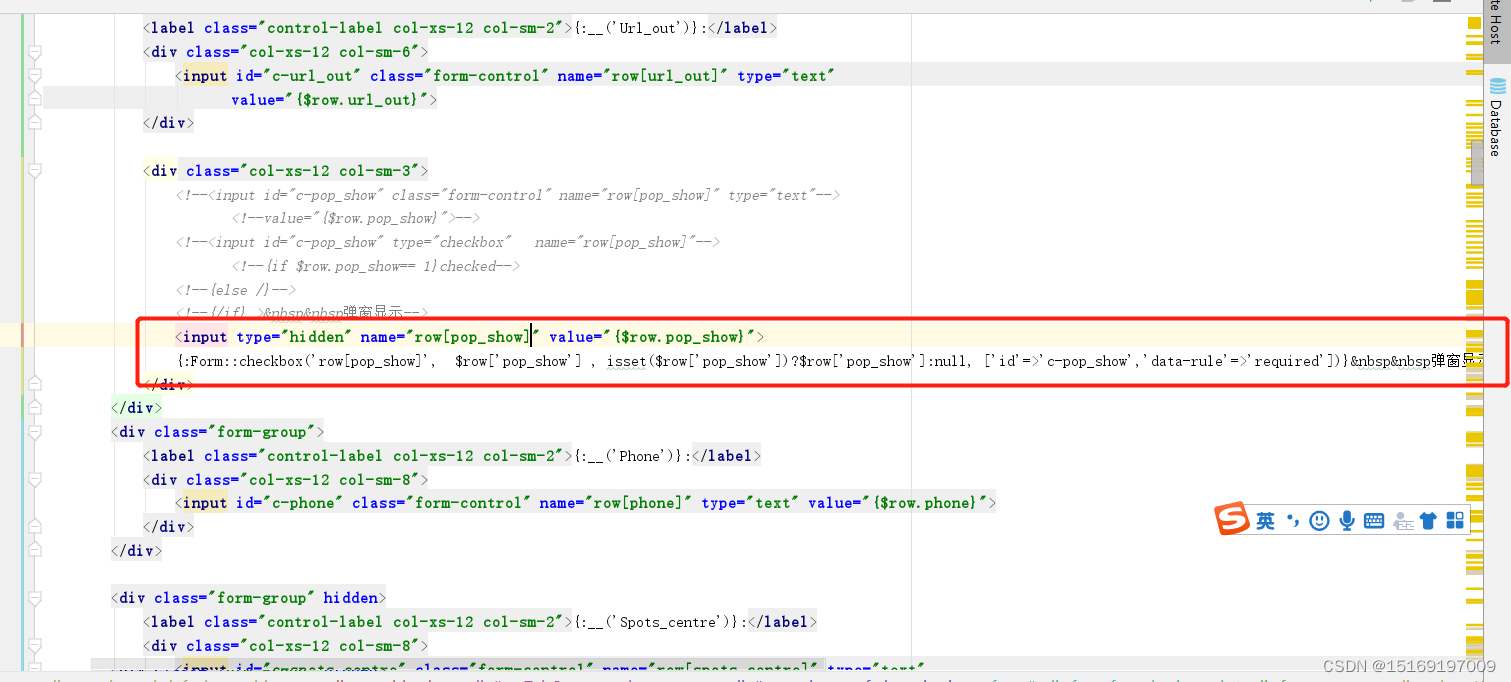
Task: Collapse the c-url_out input tag fold
Action: click(35, 76)
